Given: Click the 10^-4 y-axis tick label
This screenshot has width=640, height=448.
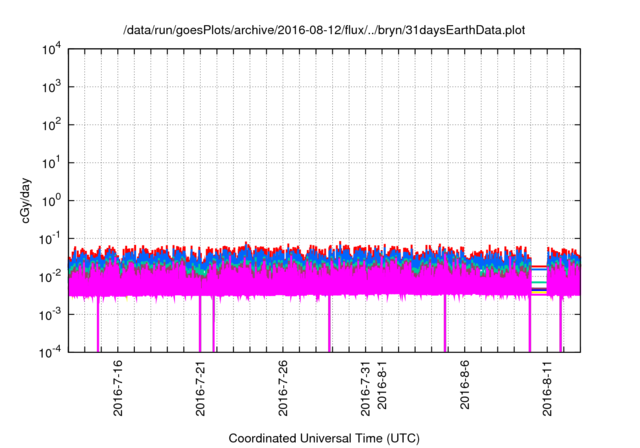Looking at the screenshot, I should click(50, 352).
